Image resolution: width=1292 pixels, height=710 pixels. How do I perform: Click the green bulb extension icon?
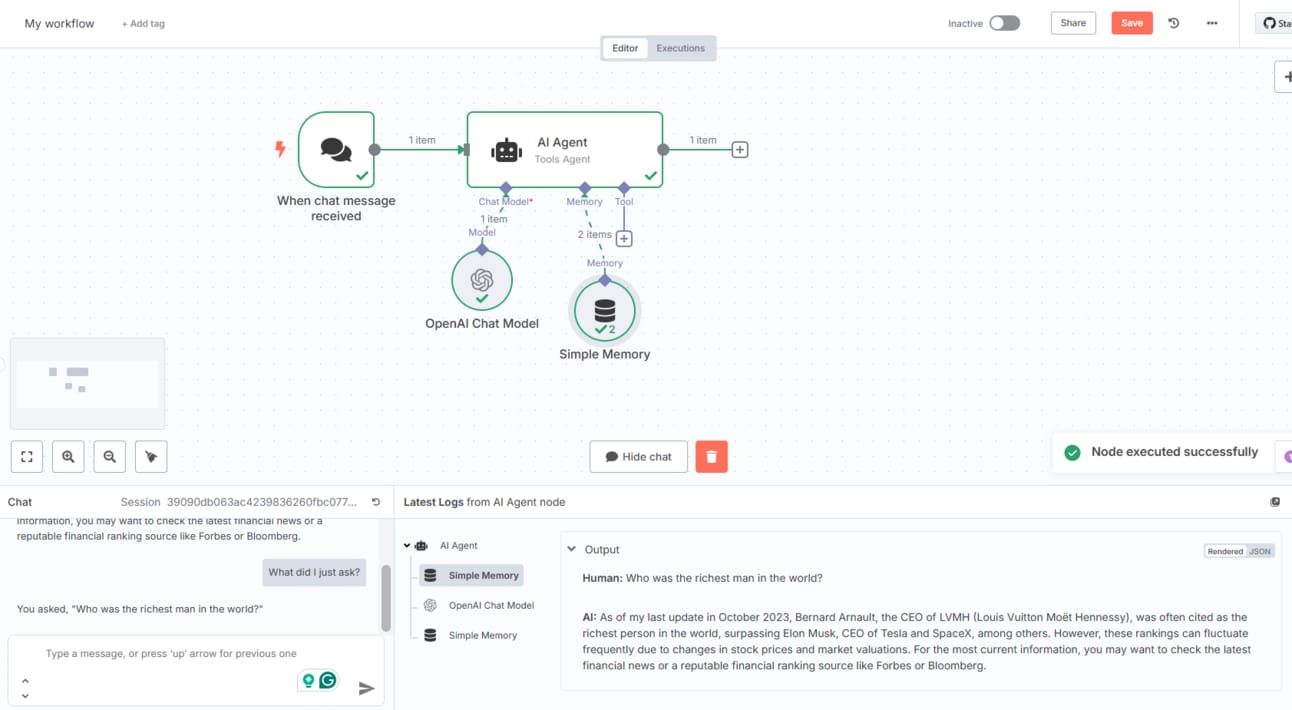308,680
